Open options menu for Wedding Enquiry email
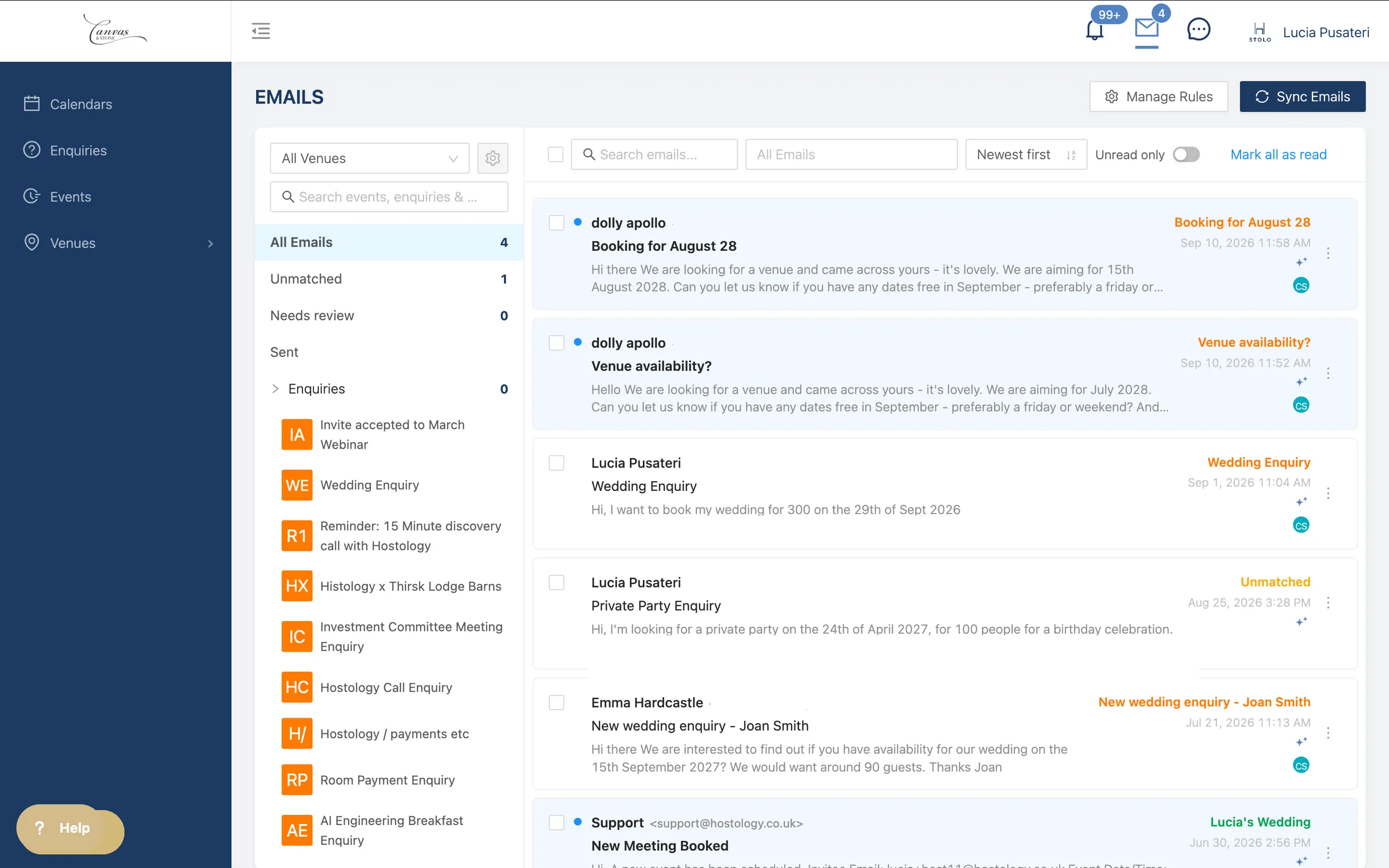The image size is (1389, 868). [1328, 493]
